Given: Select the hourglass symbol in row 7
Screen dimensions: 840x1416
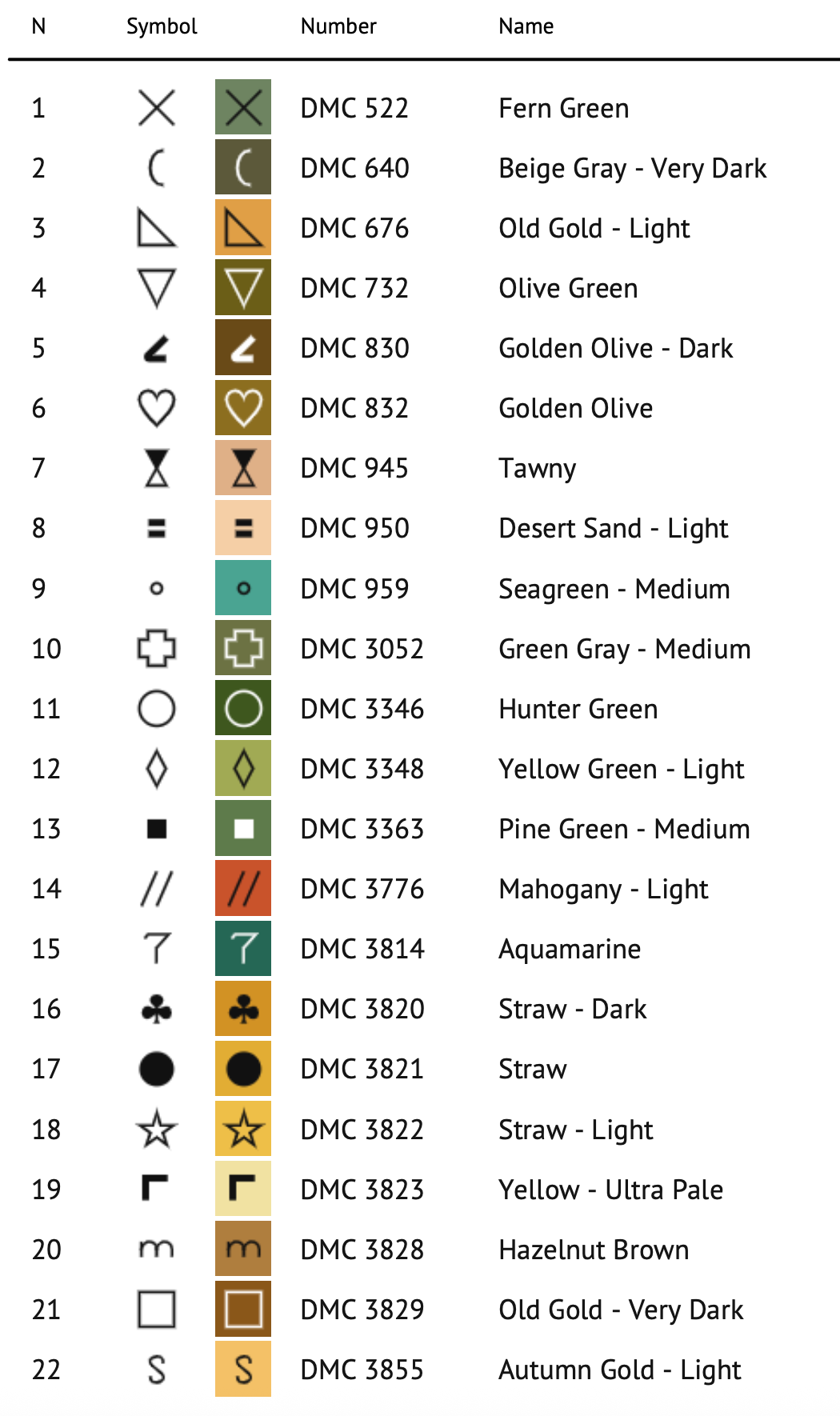Looking at the screenshot, I should (157, 468).
